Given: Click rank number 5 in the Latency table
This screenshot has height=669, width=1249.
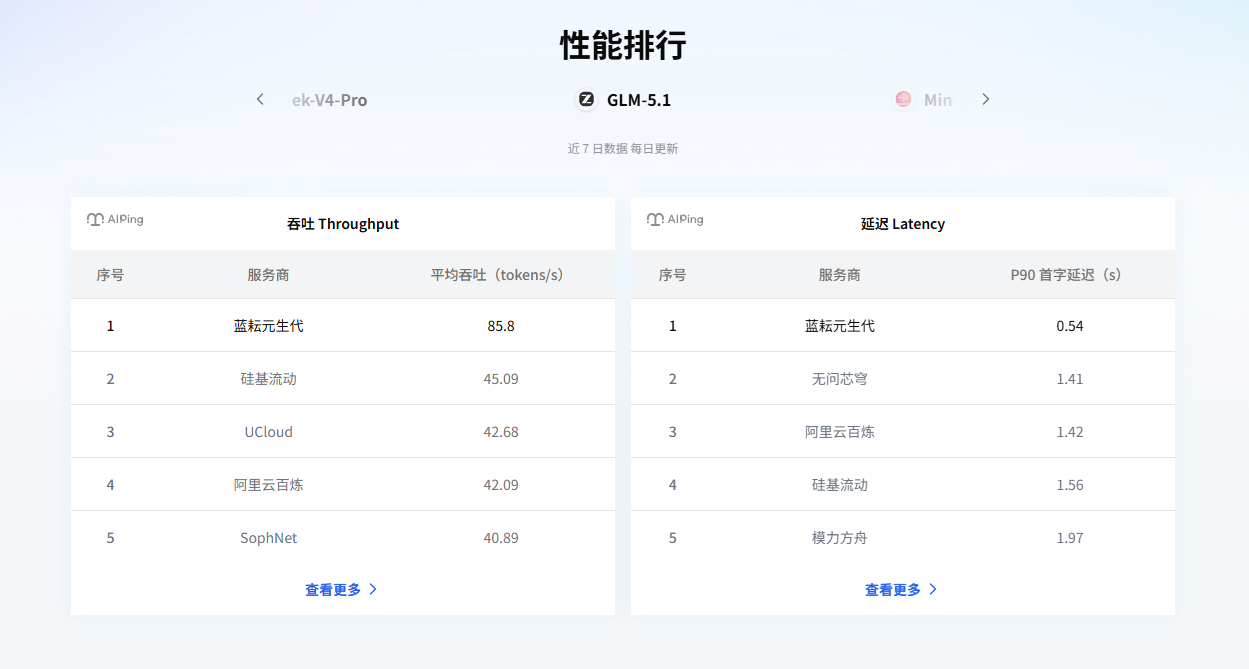Looking at the screenshot, I should [672, 538].
